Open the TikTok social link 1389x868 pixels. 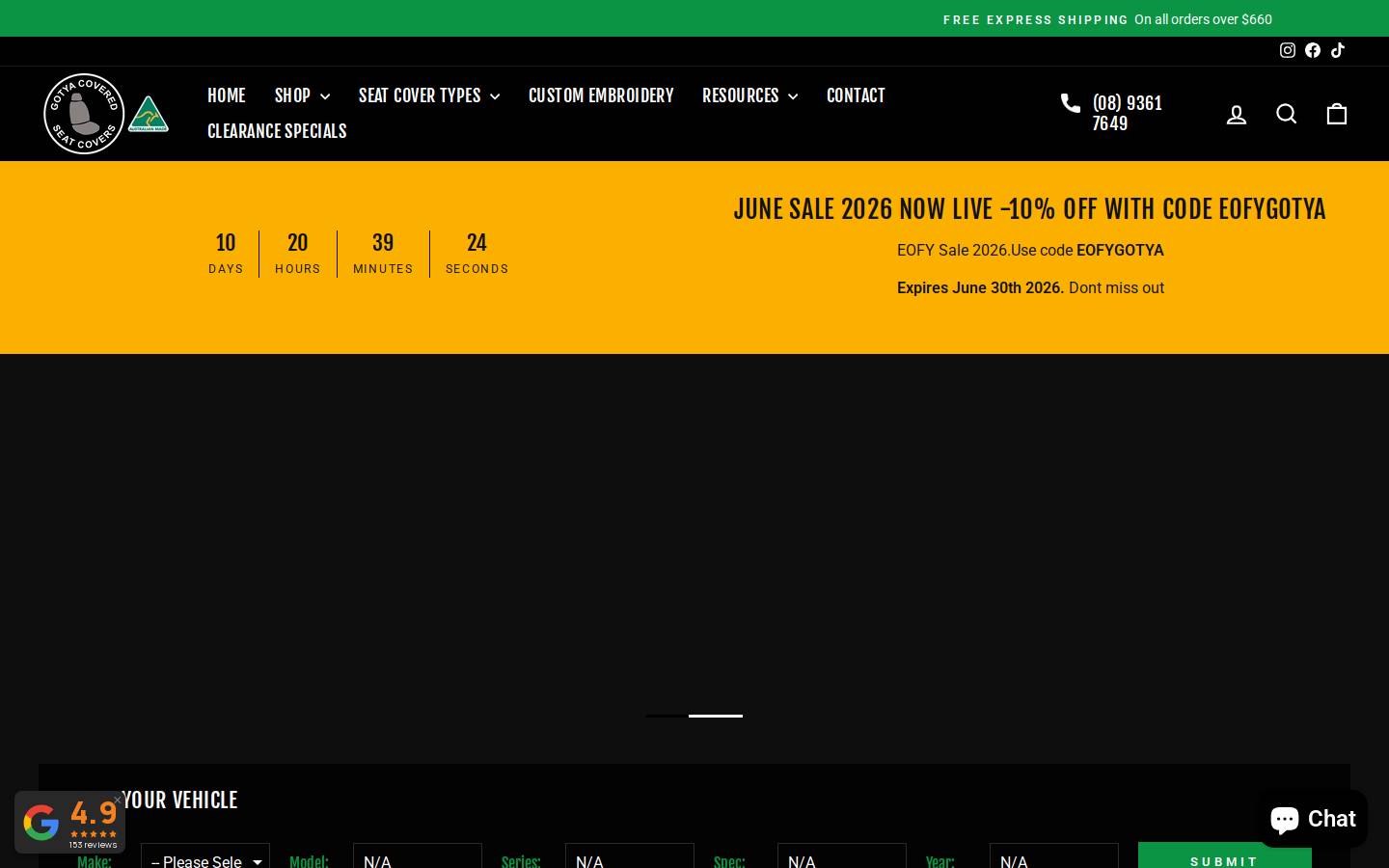click(x=1337, y=50)
